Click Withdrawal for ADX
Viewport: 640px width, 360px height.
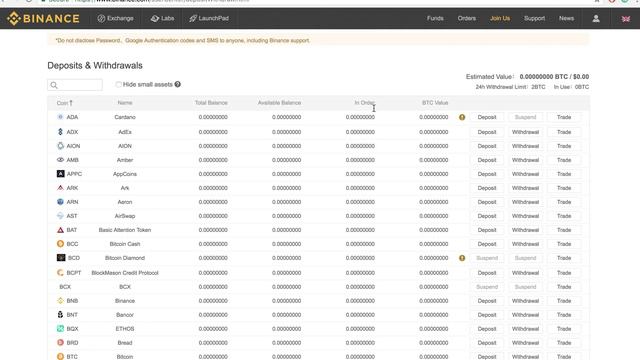click(x=525, y=132)
